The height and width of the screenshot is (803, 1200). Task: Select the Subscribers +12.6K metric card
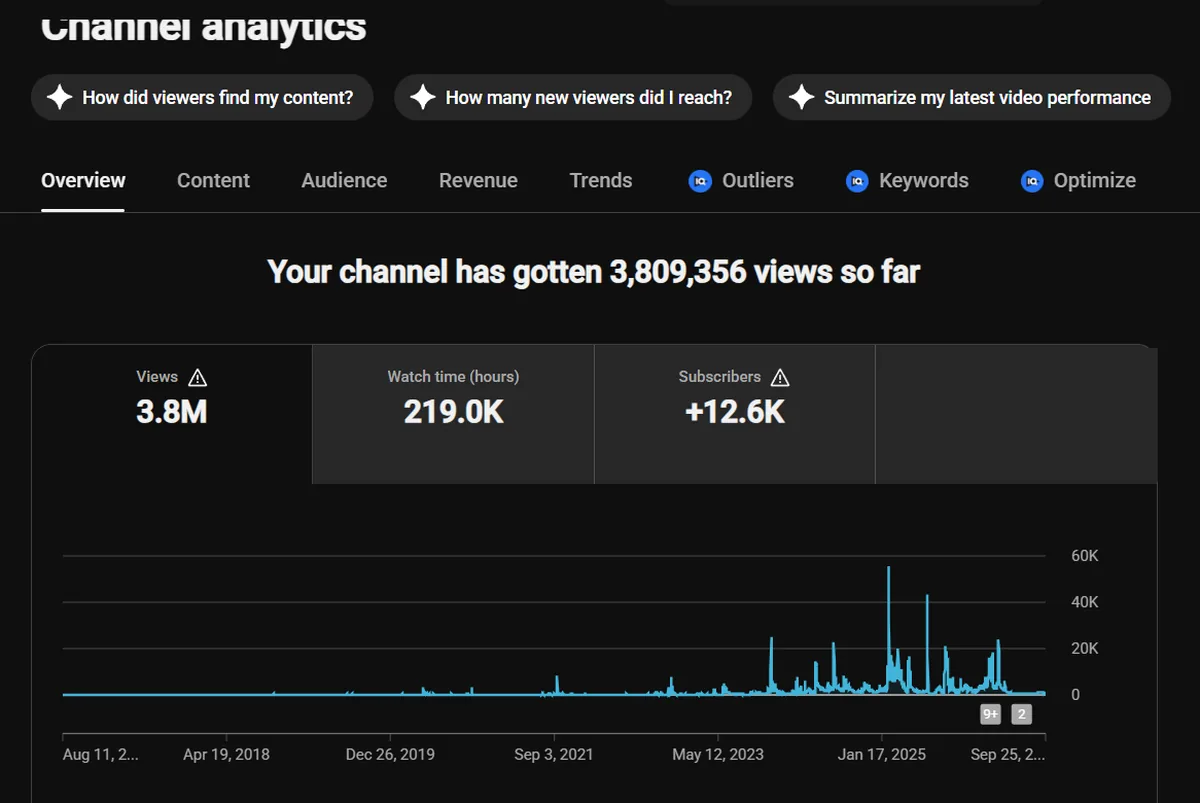pos(735,414)
